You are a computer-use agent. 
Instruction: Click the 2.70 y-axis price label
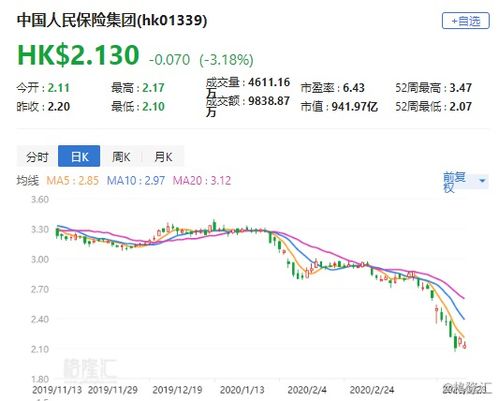click(x=40, y=289)
